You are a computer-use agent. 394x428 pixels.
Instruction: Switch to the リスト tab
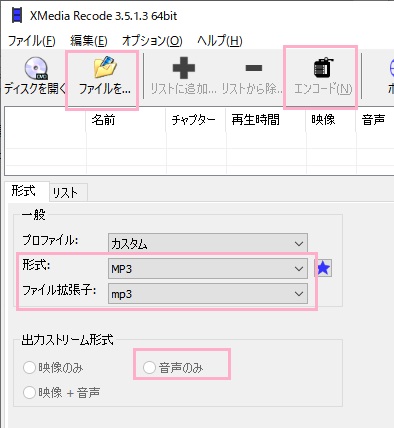[69, 193]
